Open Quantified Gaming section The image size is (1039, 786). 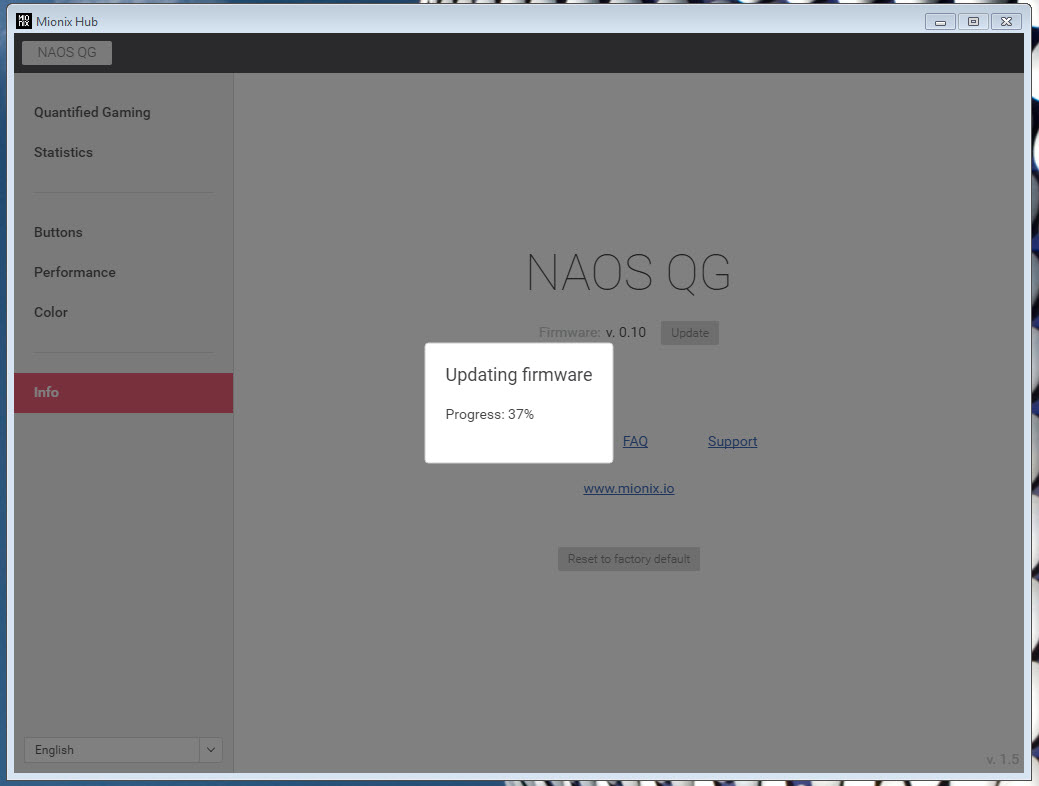pos(92,113)
